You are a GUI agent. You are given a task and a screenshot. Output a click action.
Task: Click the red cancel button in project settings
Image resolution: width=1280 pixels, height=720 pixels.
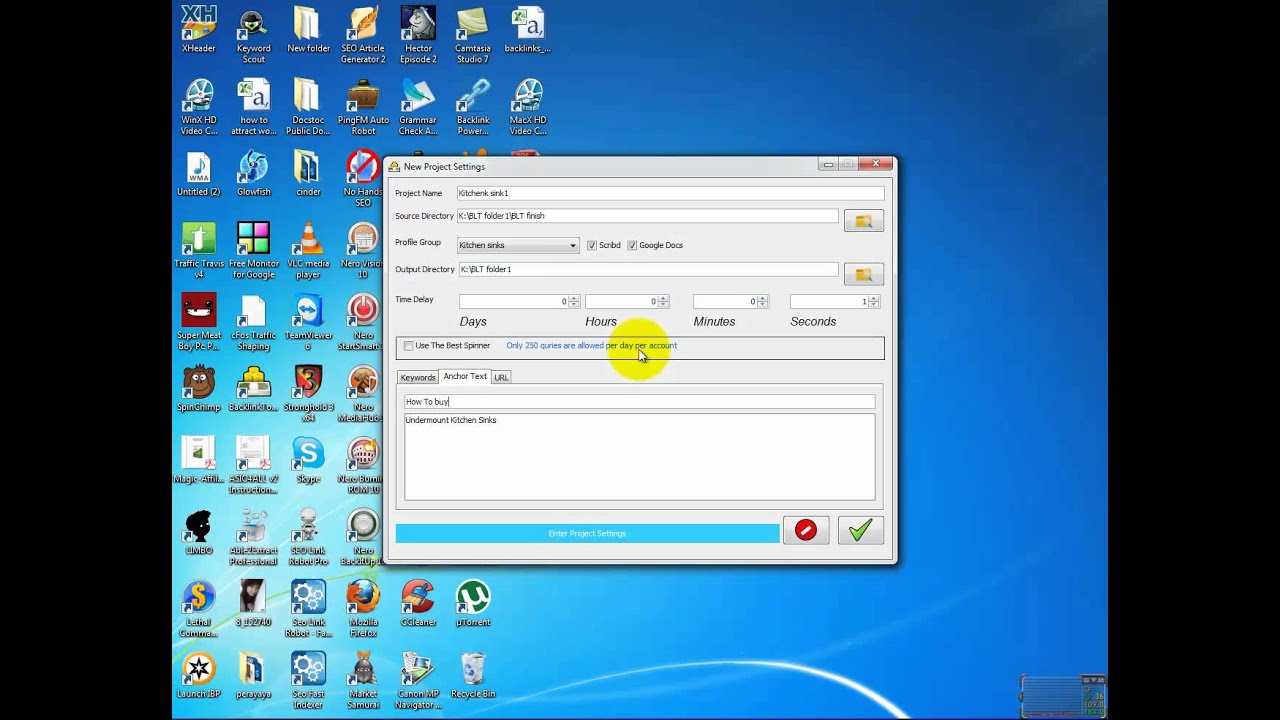click(806, 531)
